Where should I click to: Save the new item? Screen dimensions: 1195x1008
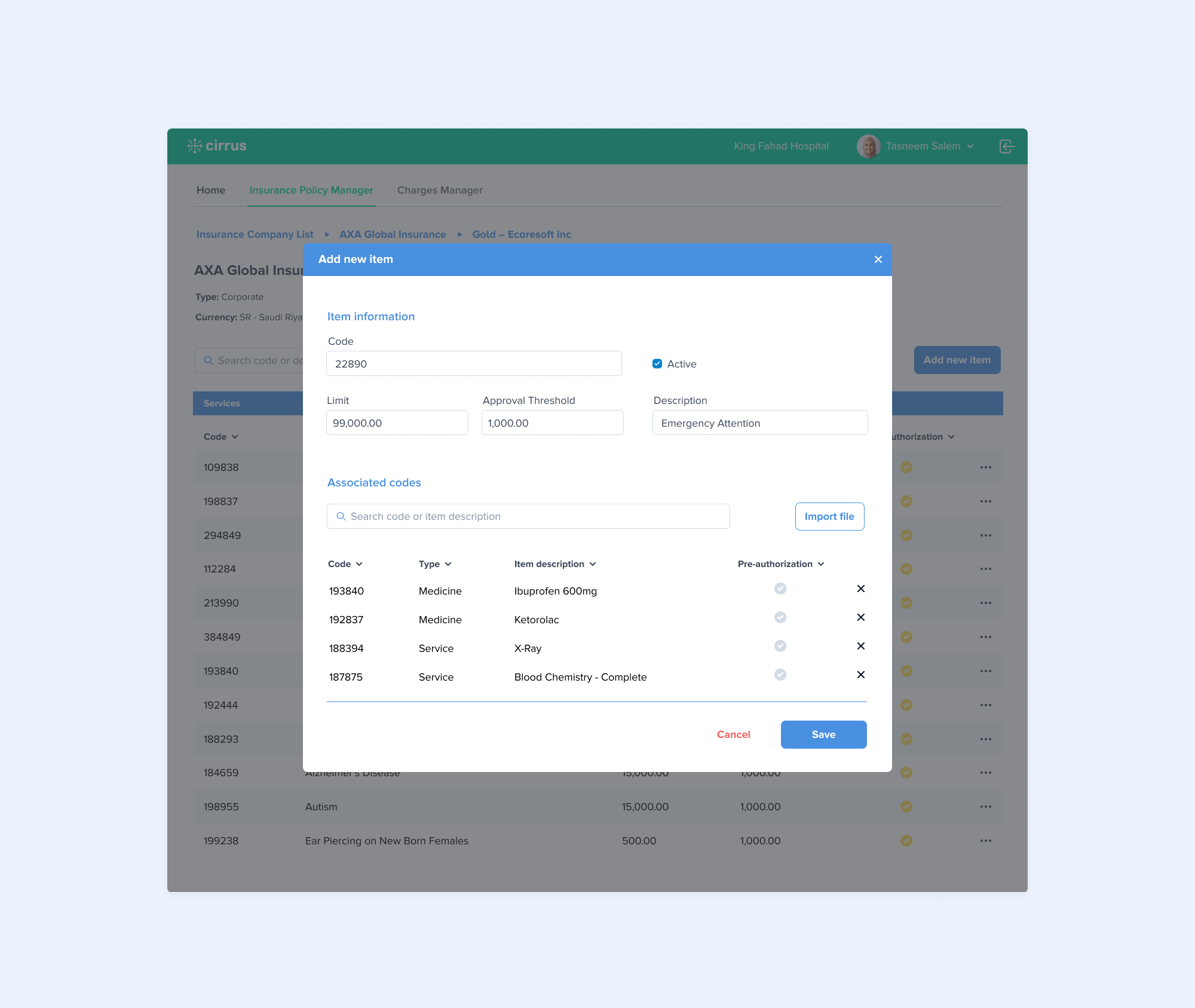[x=823, y=734]
